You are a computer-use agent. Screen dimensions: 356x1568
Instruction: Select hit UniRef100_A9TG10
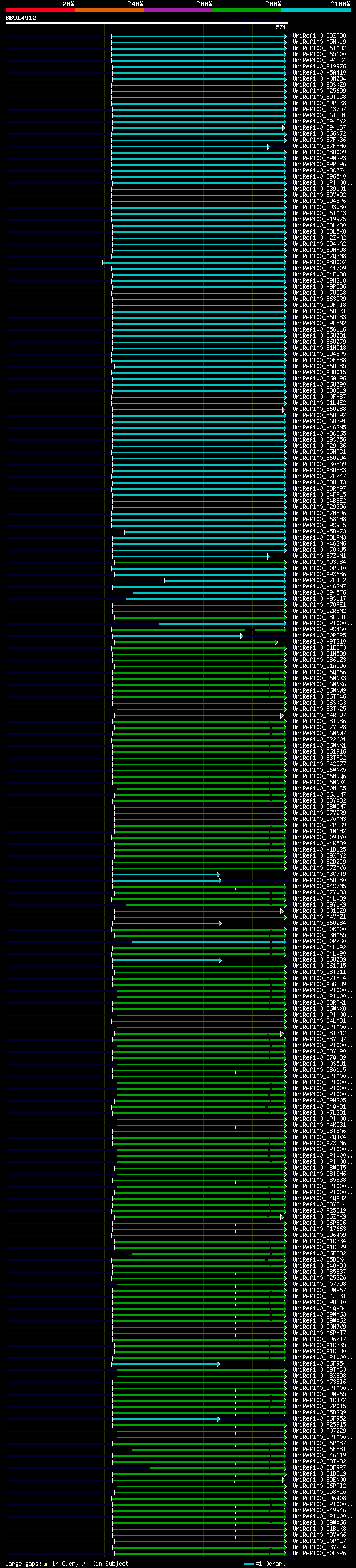coord(319,641)
